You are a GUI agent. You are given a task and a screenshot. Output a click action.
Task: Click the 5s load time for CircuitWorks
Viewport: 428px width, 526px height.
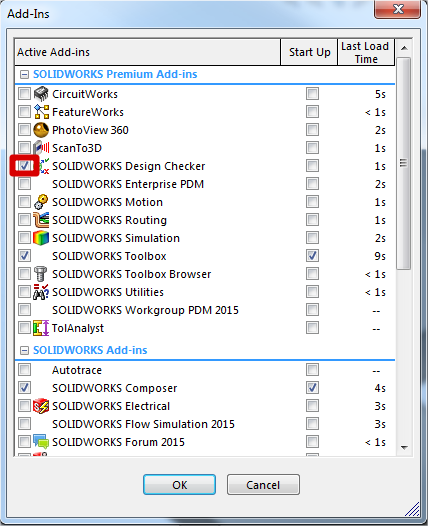tap(380, 94)
